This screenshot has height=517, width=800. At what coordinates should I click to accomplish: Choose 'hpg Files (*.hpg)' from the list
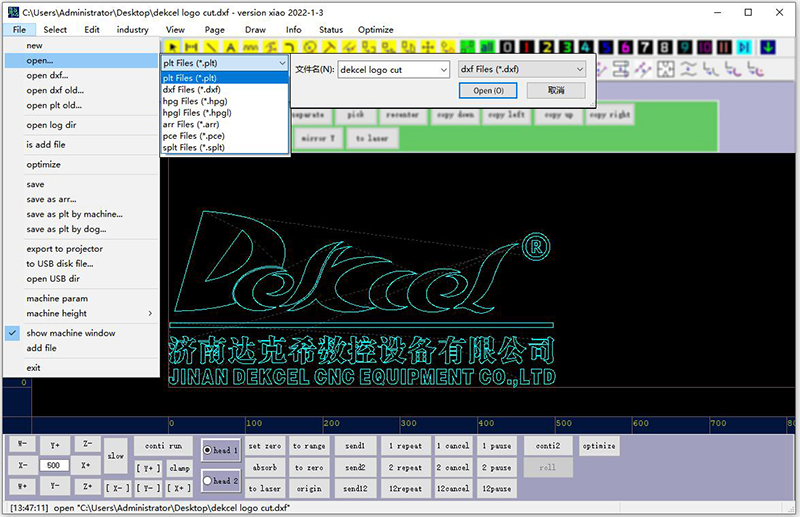tap(224, 101)
